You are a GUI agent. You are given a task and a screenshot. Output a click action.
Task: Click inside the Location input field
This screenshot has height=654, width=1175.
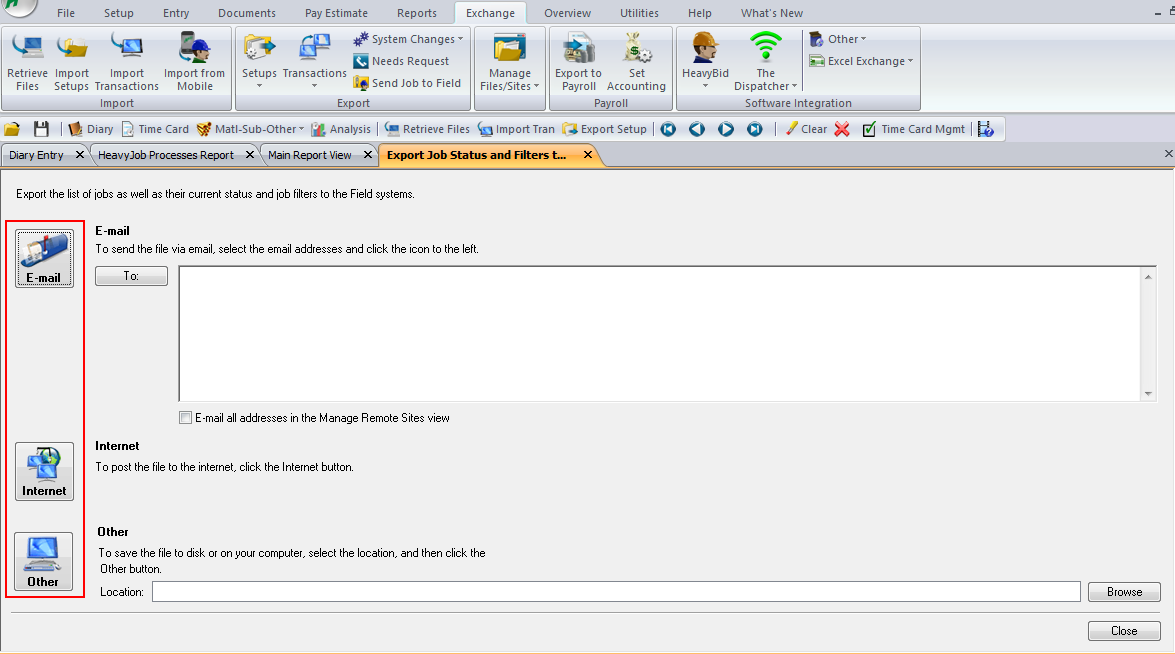(x=600, y=591)
